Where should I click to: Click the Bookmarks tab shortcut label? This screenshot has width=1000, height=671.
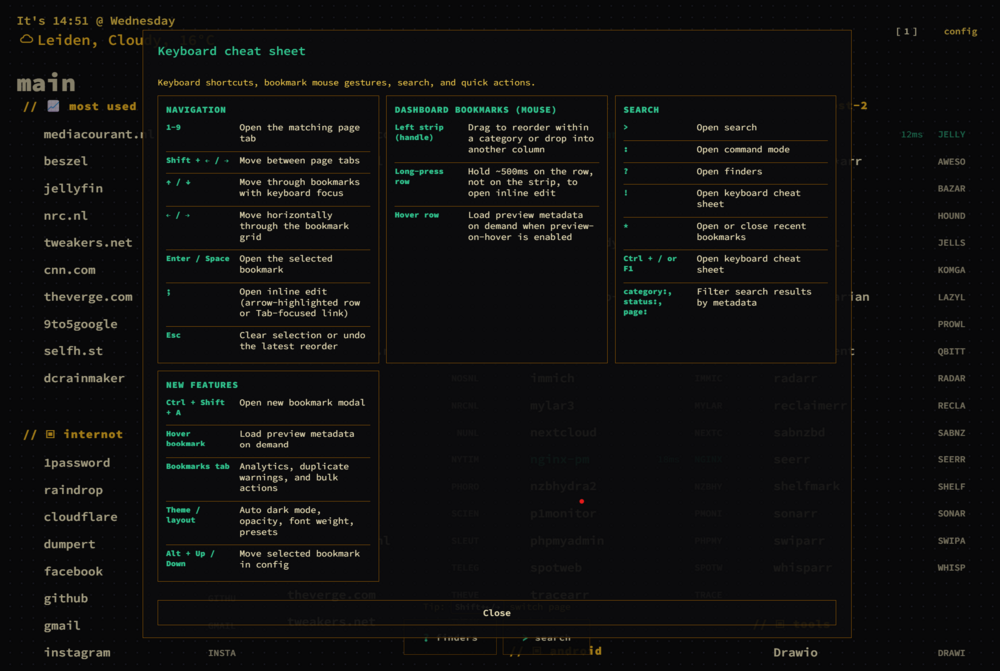click(x=198, y=466)
